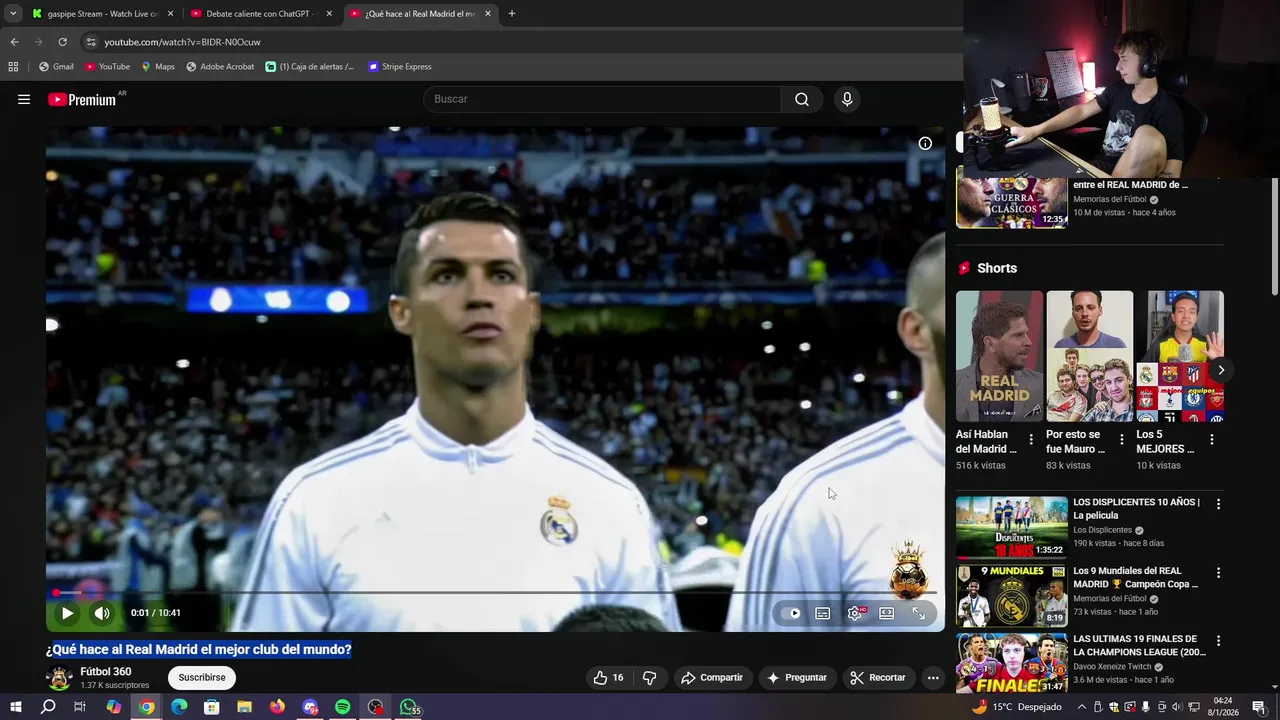Image resolution: width=1280 pixels, height=720 pixels.
Task: Mute the video volume
Action: [x=102, y=613]
